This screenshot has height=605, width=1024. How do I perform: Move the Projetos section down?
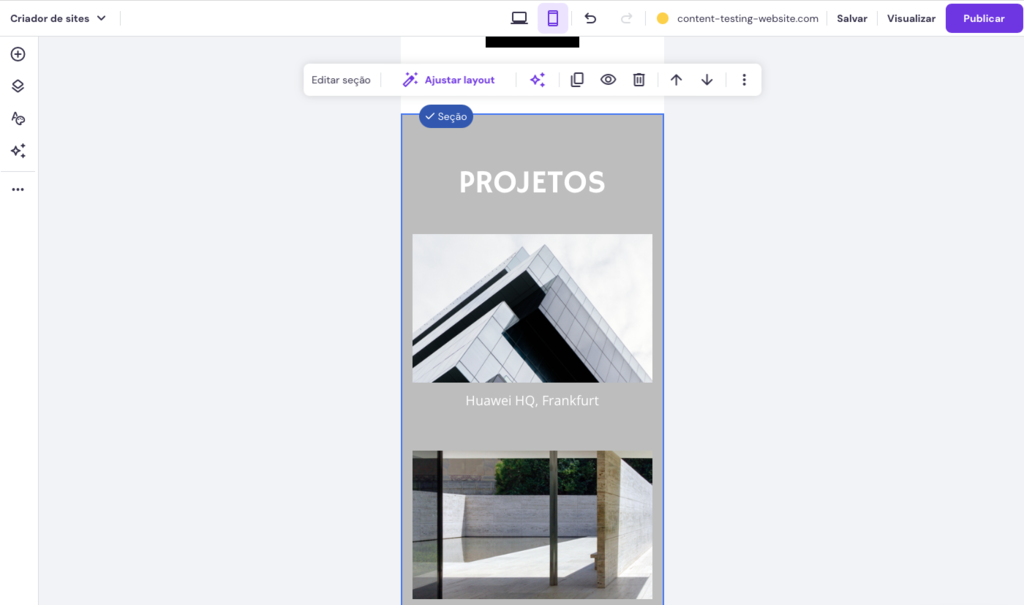tap(707, 79)
